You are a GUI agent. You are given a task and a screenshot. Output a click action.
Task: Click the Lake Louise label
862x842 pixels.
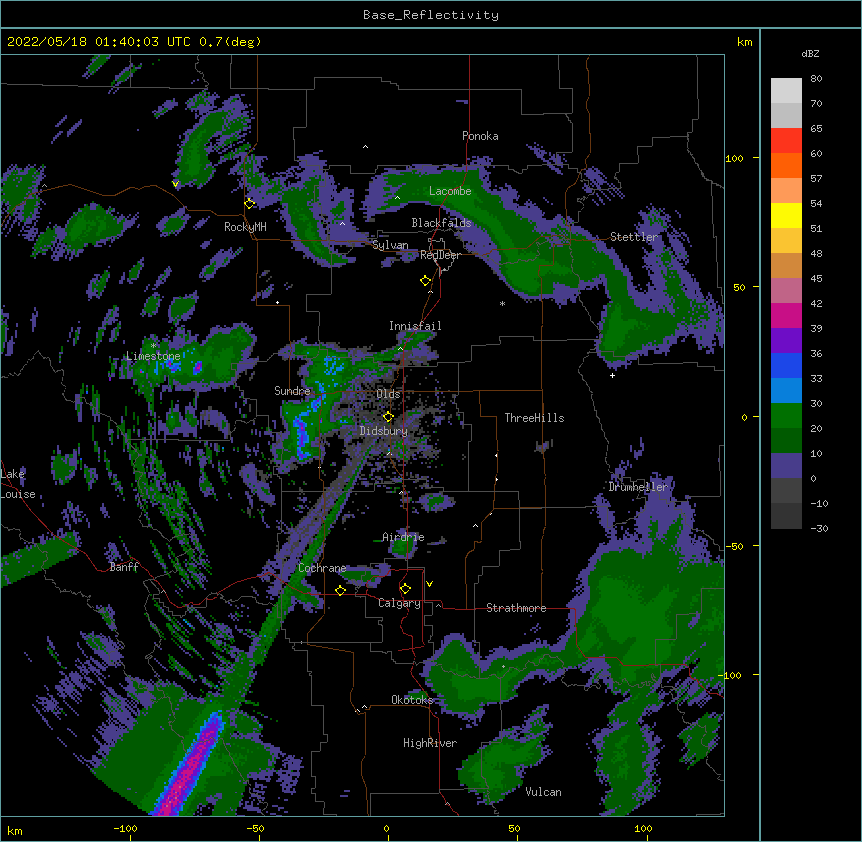(x=18, y=484)
